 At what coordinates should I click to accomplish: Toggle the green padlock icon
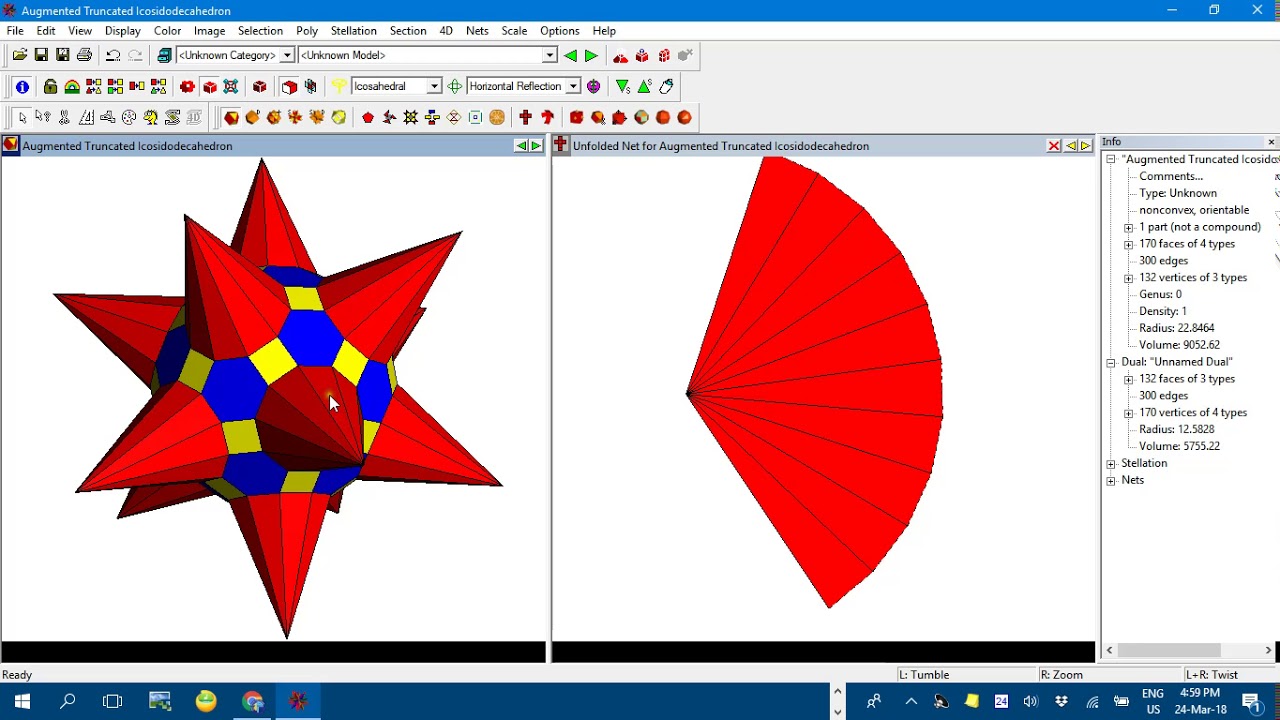50,87
